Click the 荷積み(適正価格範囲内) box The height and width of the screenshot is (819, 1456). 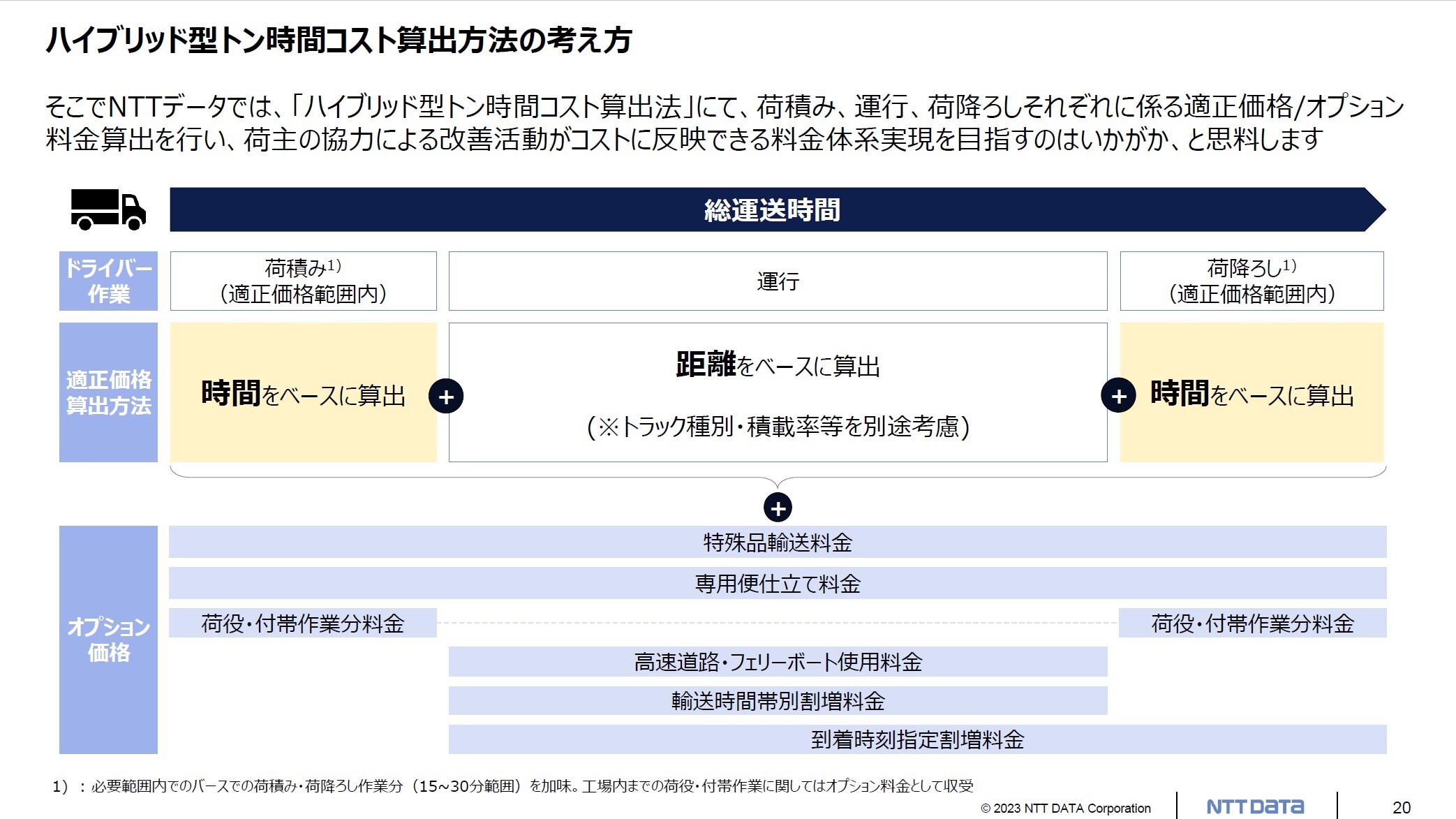pos(303,281)
